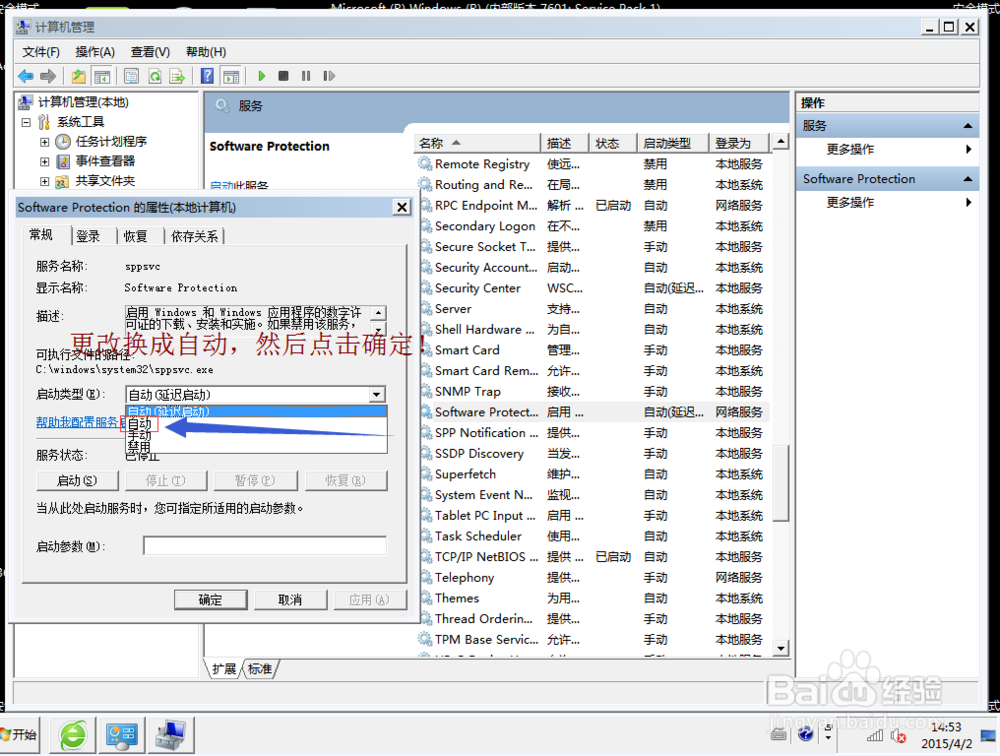Stop the service with the black square icon

tap(285, 76)
